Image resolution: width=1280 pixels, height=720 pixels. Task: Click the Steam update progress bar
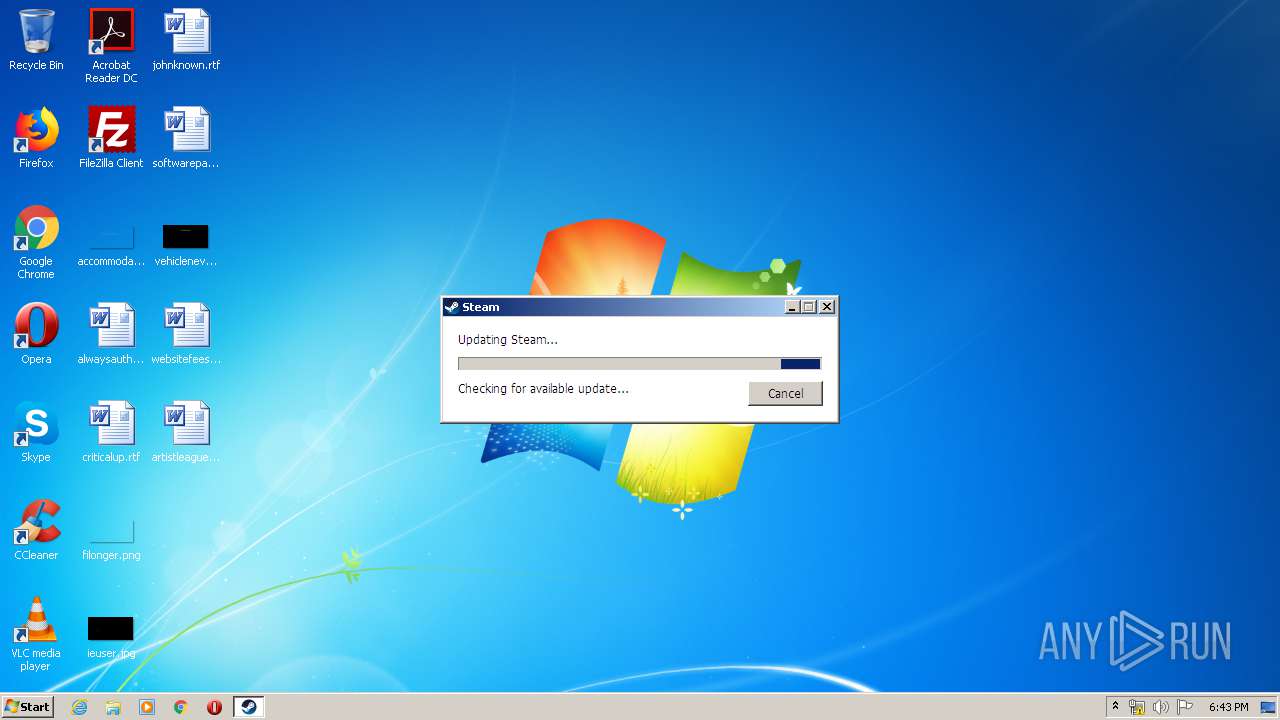tap(639, 364)
